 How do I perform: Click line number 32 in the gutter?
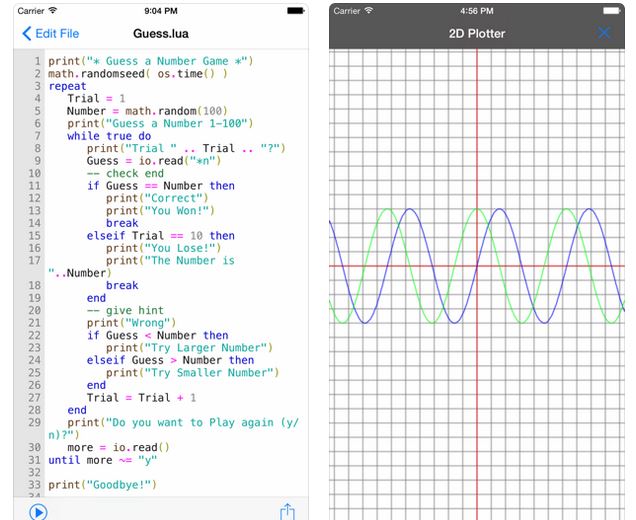click(34, 473)
